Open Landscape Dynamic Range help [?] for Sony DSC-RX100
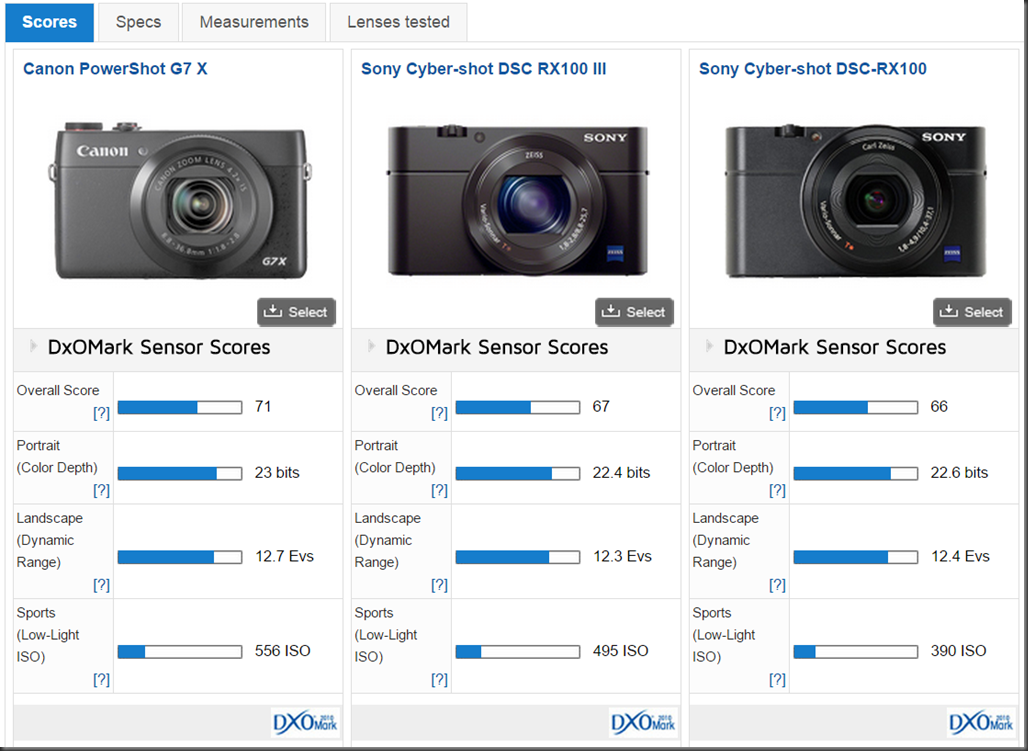1028x751 pixels. [x=777, y=585]
